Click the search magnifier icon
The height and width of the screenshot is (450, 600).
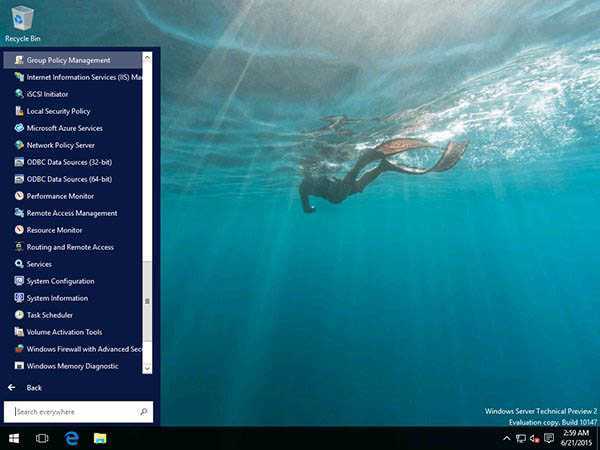pyautogui.click(x=143, y=412)
